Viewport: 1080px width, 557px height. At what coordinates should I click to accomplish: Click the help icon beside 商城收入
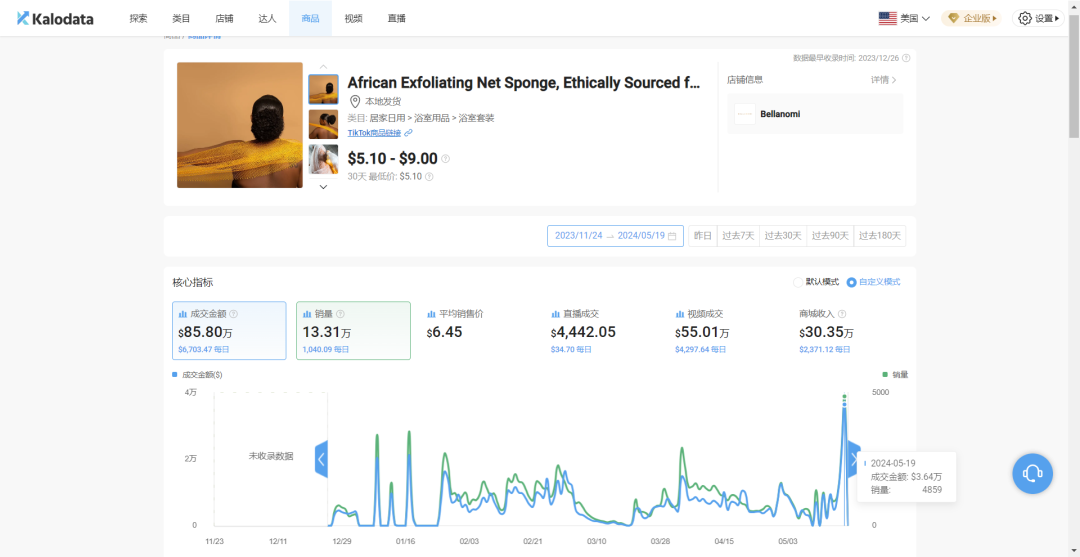pos(842,314)
